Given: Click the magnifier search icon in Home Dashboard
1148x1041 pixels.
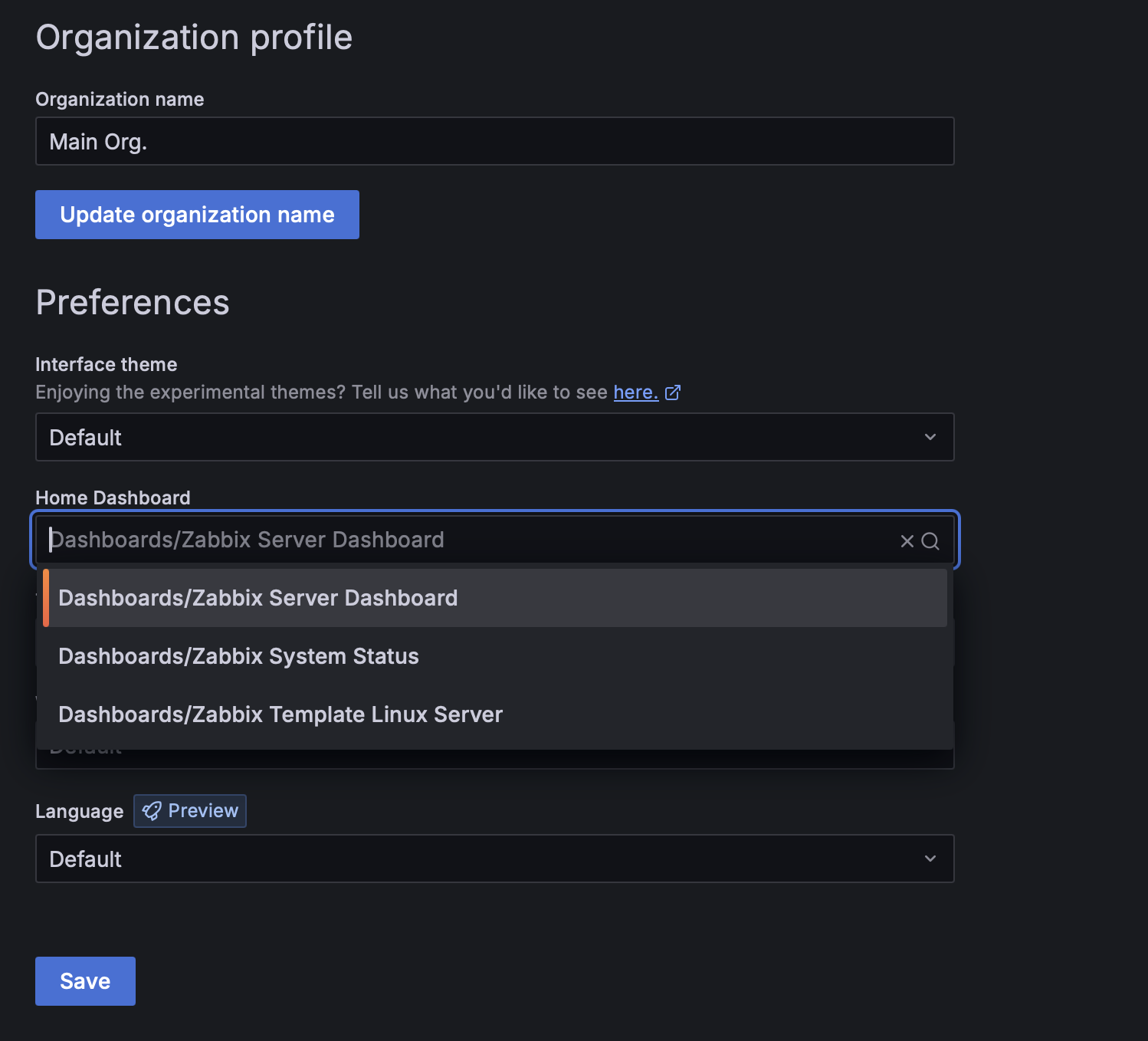Looking at the screenshot, I should (x=930, y=541).
